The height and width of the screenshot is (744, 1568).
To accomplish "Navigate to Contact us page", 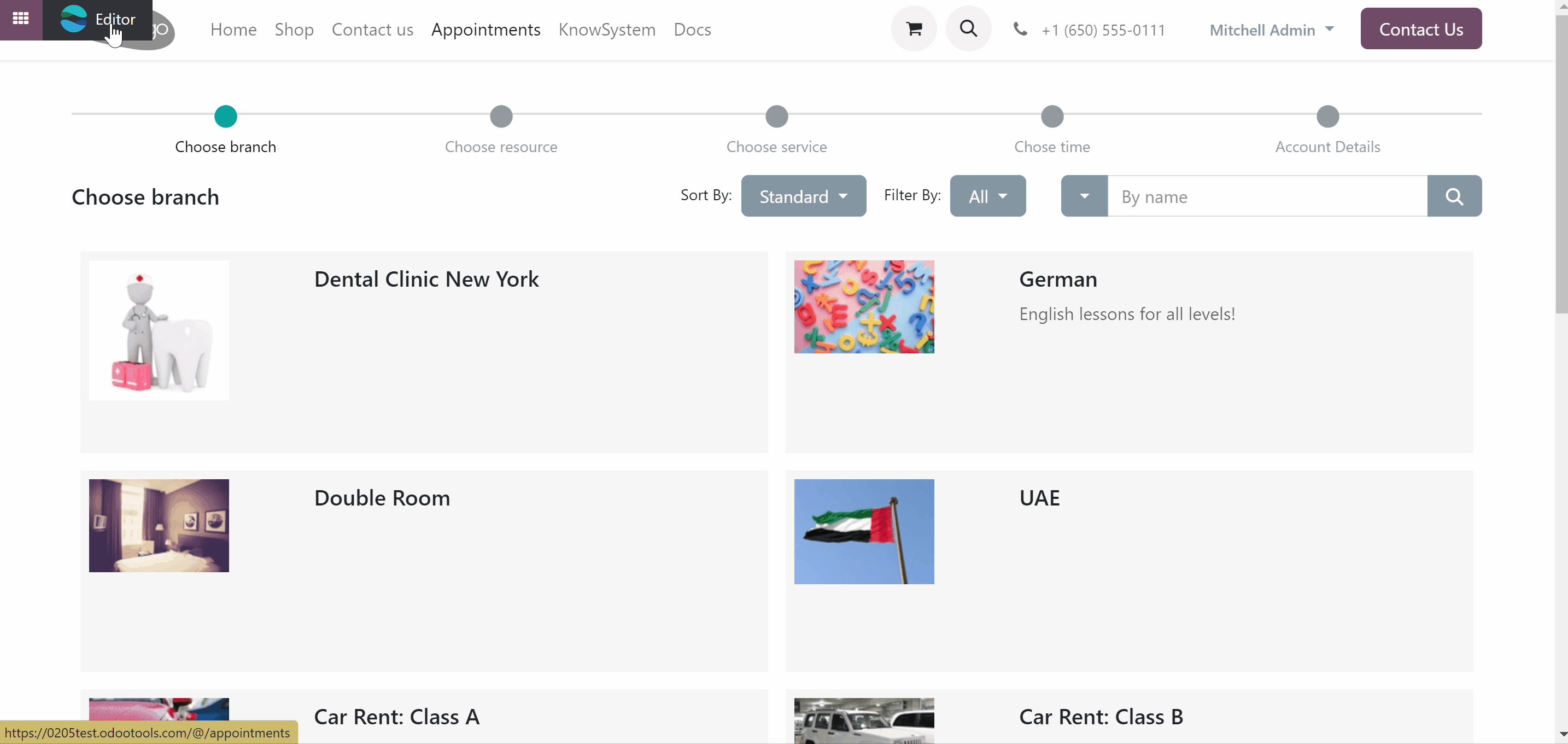I will 372,29.
